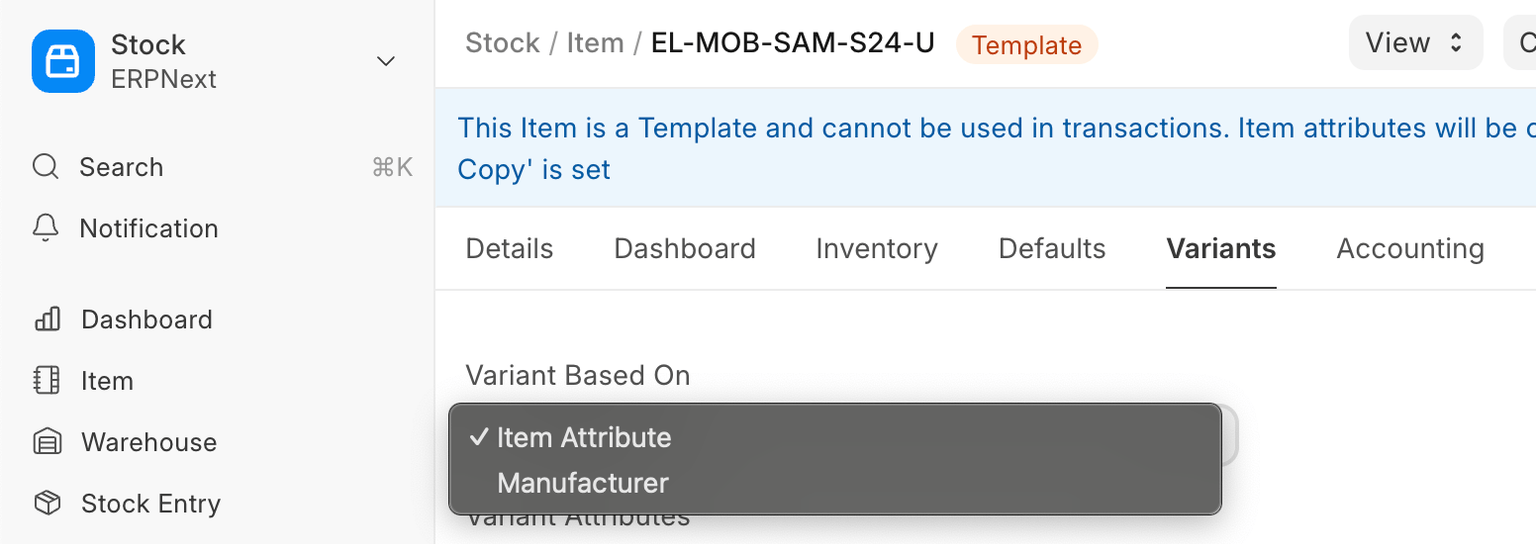
Task: Click the Stock breadcrumb link
Action: click(x=502, y=44)
